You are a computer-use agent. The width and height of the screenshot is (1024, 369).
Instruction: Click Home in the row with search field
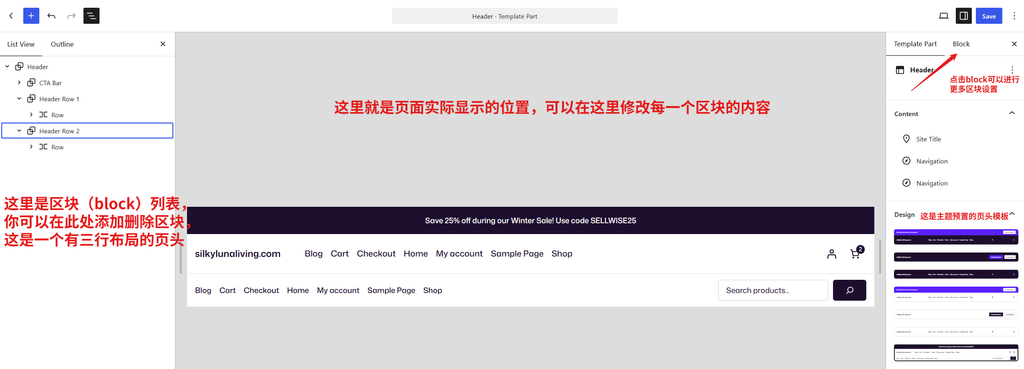click(298, 291)
